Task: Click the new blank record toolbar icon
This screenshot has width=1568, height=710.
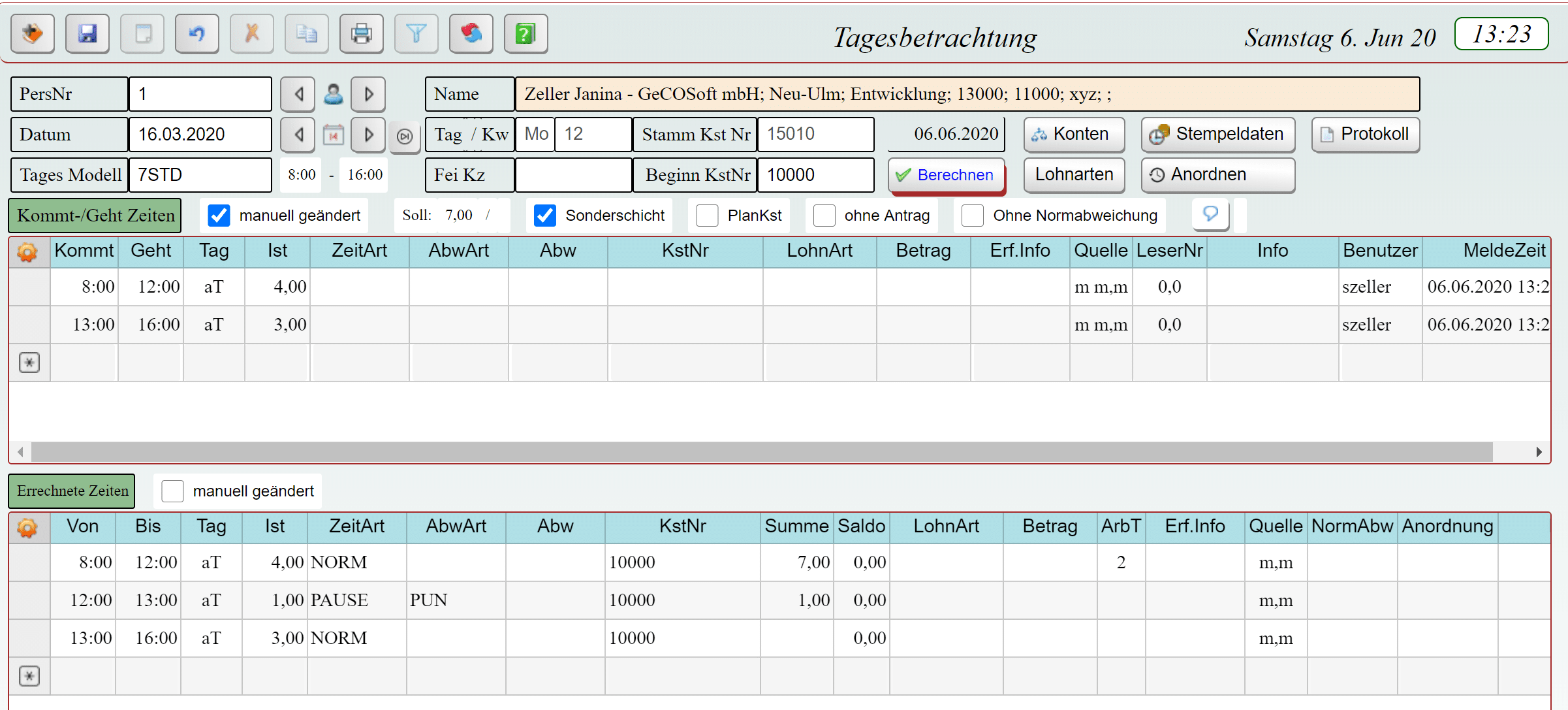Action: 142,34
